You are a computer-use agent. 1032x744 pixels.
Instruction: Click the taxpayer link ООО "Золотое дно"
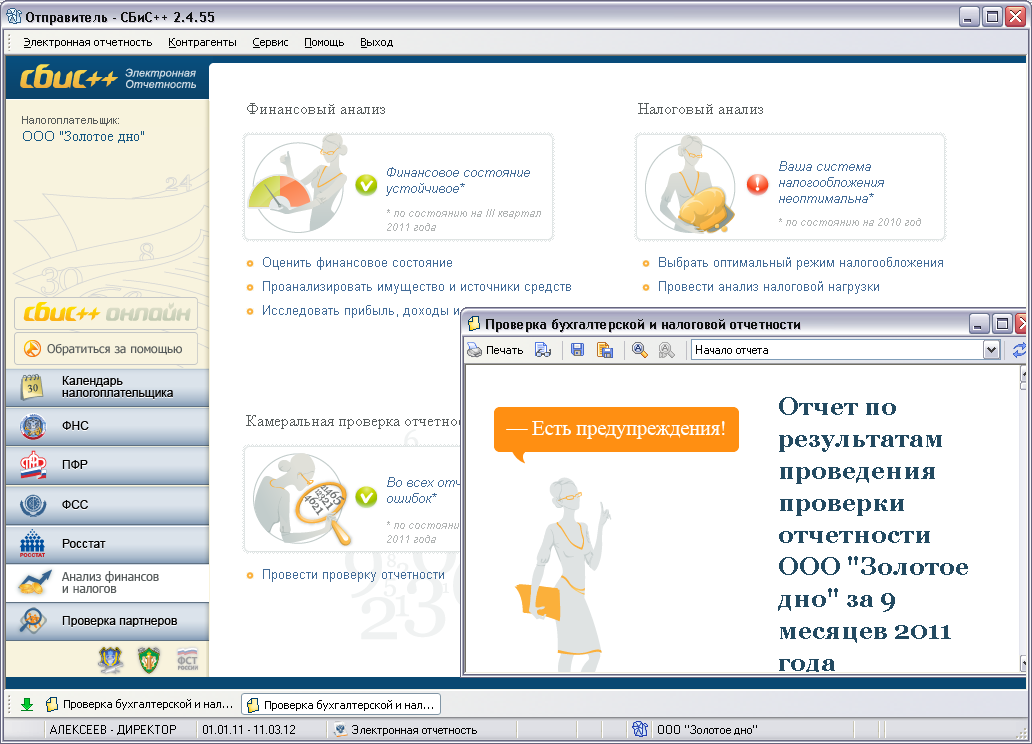(x=84, y=136)
